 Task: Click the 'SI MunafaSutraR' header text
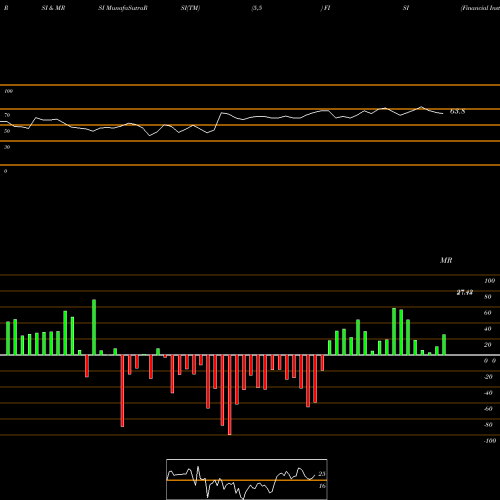[x=123, y=8]
